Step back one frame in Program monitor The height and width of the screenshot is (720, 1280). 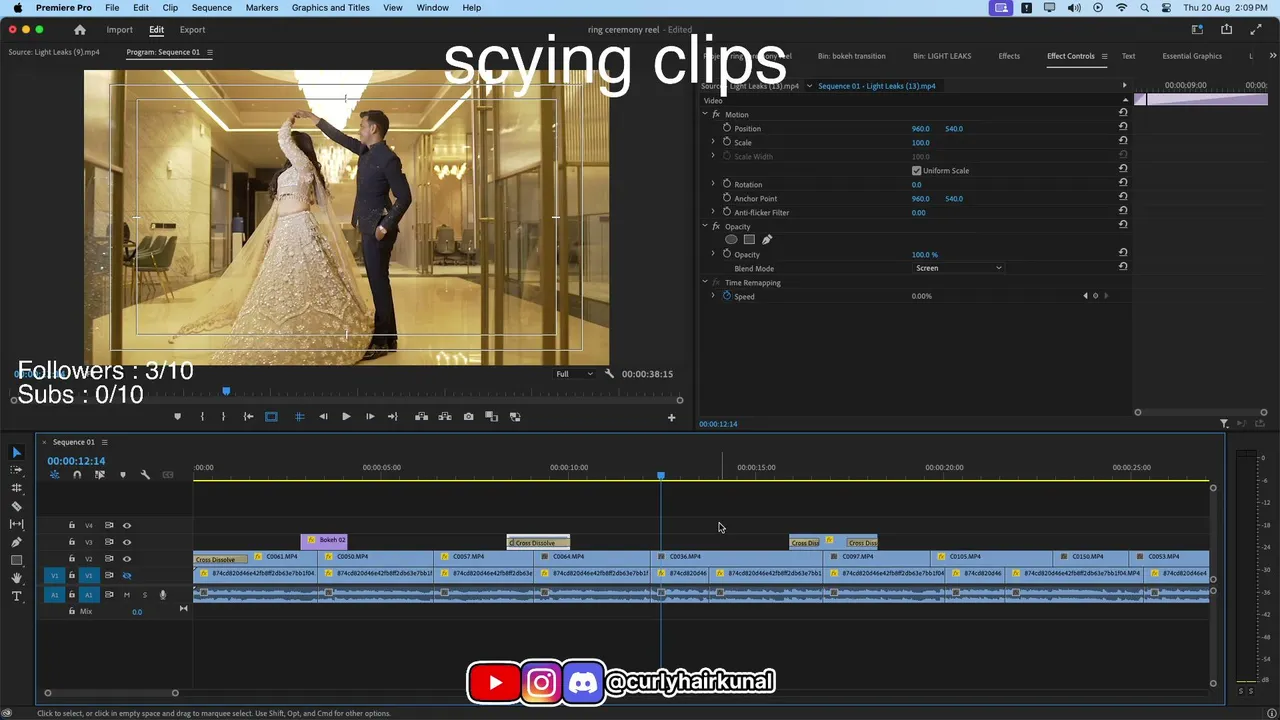pyautogui.click(x=323, y=417)
